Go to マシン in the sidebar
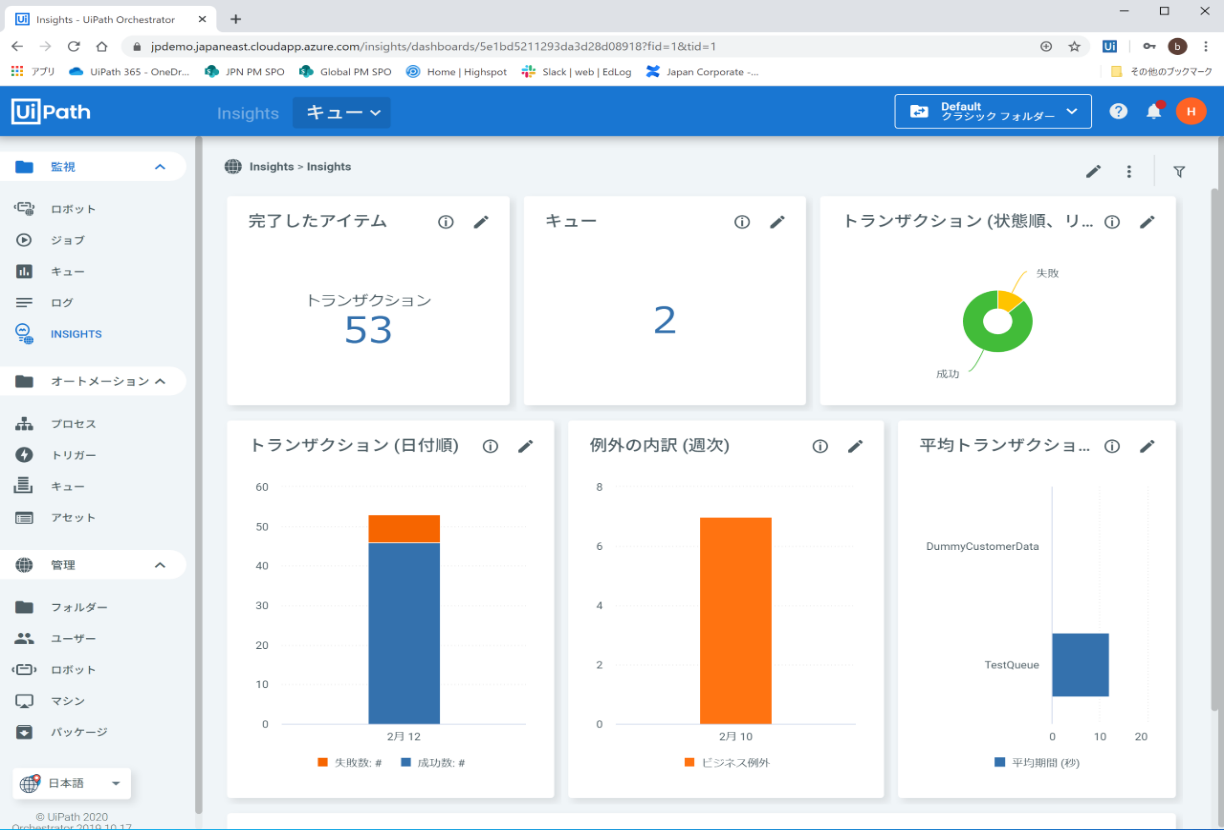 [68, 701]
